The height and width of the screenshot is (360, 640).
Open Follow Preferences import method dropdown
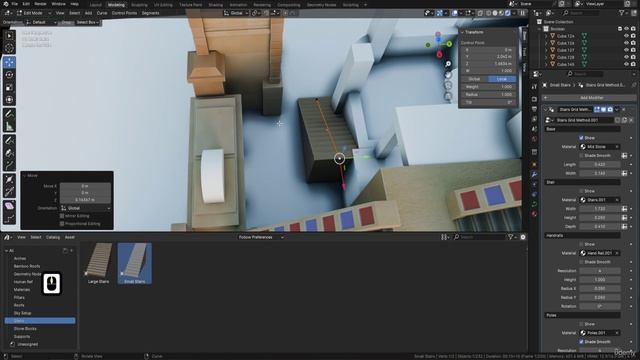click(x=261, y=237)
